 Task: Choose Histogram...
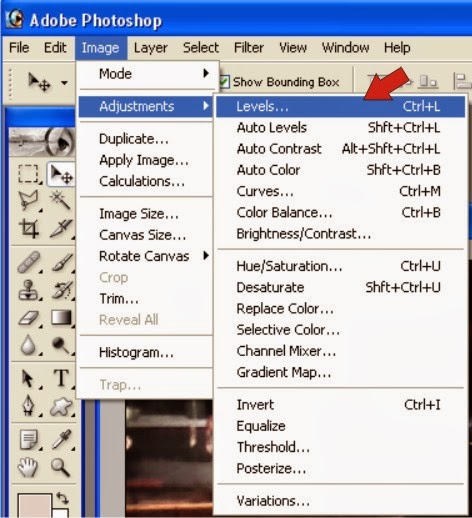click(x=146, y=352)
